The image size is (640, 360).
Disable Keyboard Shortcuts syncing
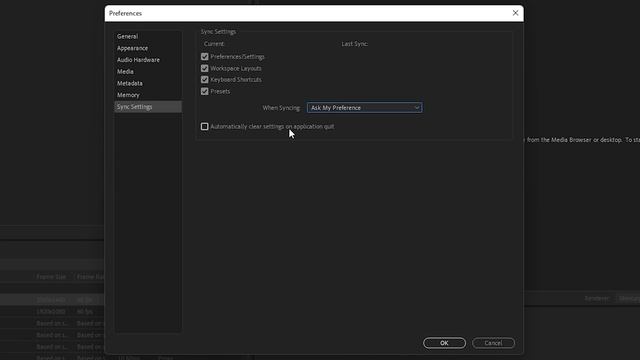(204, 80)
